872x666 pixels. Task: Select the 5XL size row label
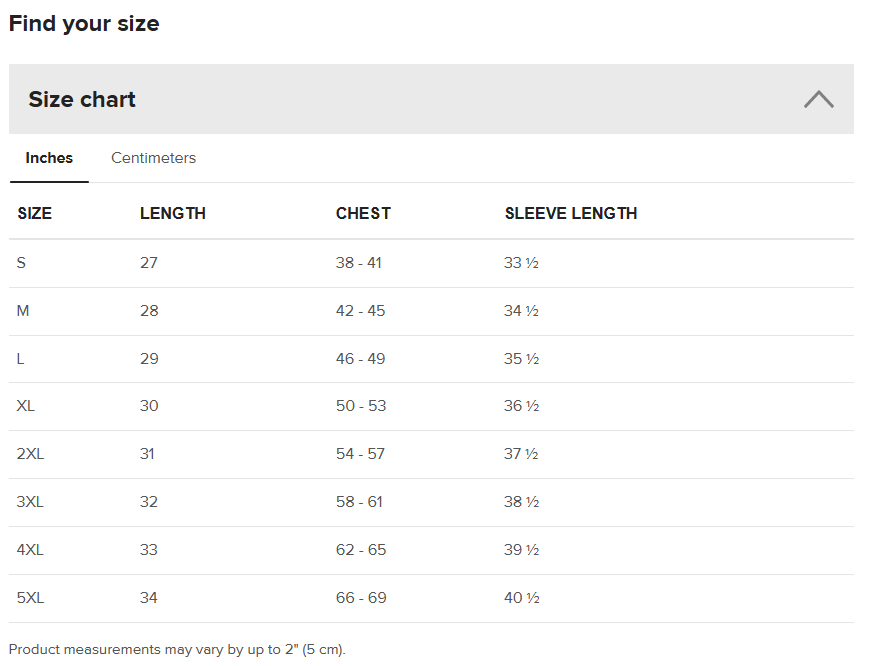pyautogui.click(x=31, y=598)
